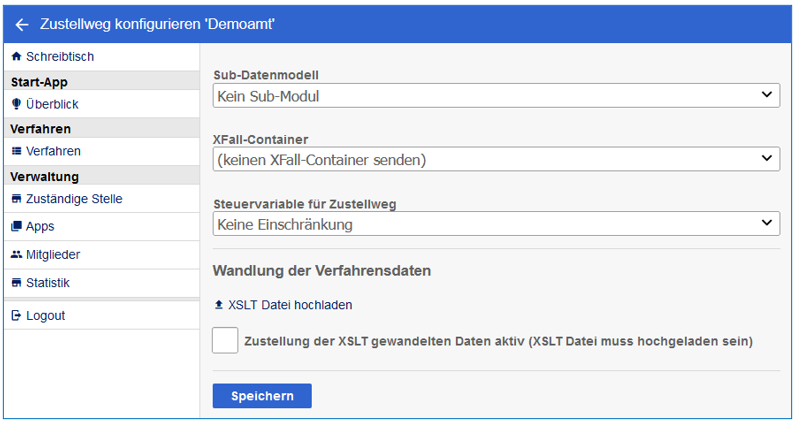Click the Apps stack icon
The height and width of the screenshot is (422, 795).
[16, 227]
